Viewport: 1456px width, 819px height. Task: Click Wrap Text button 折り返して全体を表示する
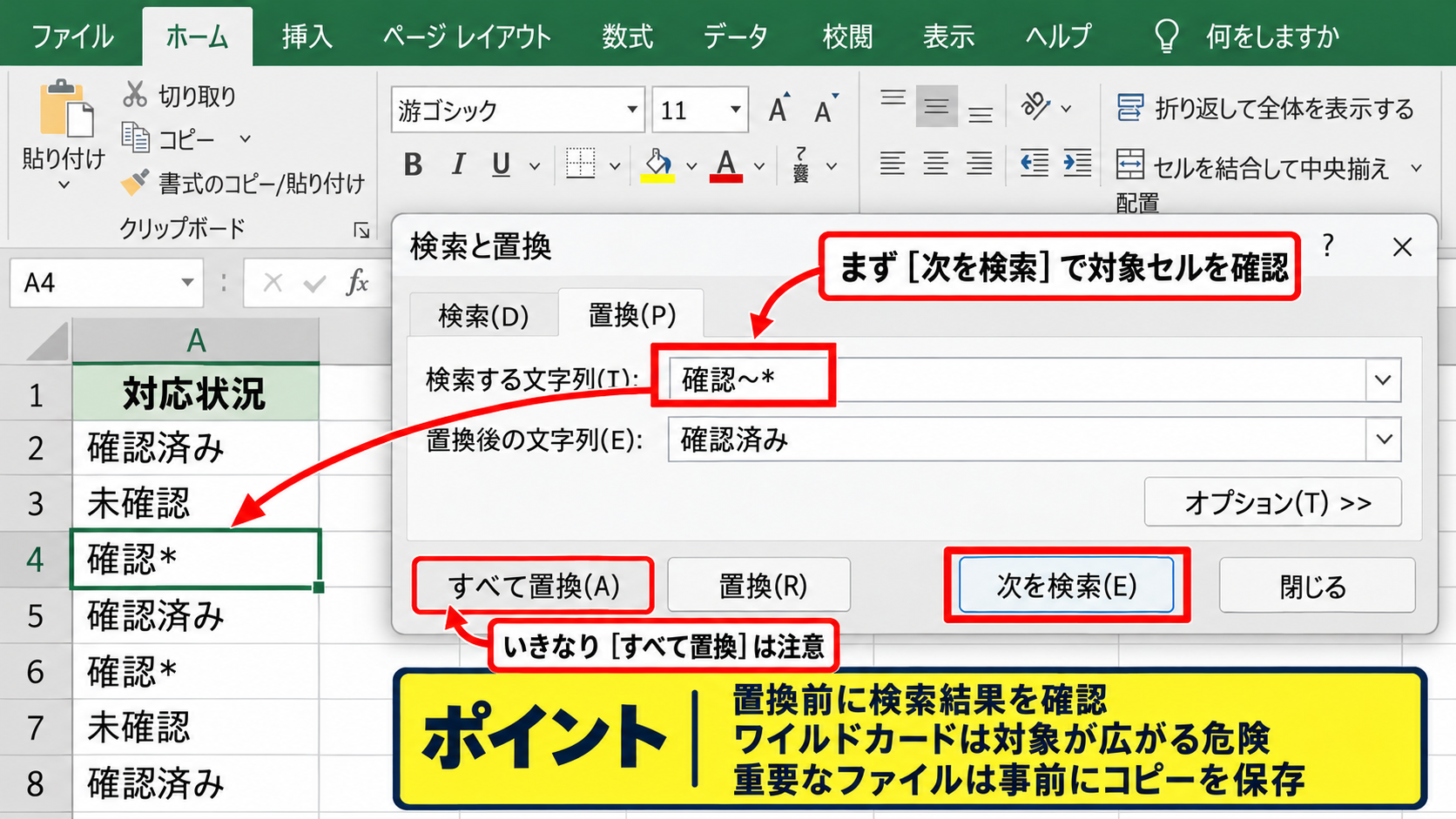tap(1265, 109)
